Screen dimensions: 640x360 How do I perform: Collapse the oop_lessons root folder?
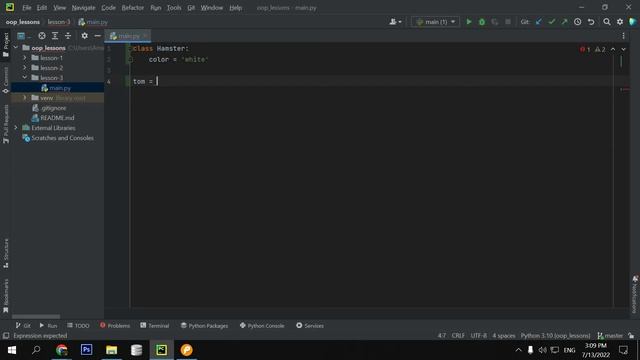(x=16, y=48)
